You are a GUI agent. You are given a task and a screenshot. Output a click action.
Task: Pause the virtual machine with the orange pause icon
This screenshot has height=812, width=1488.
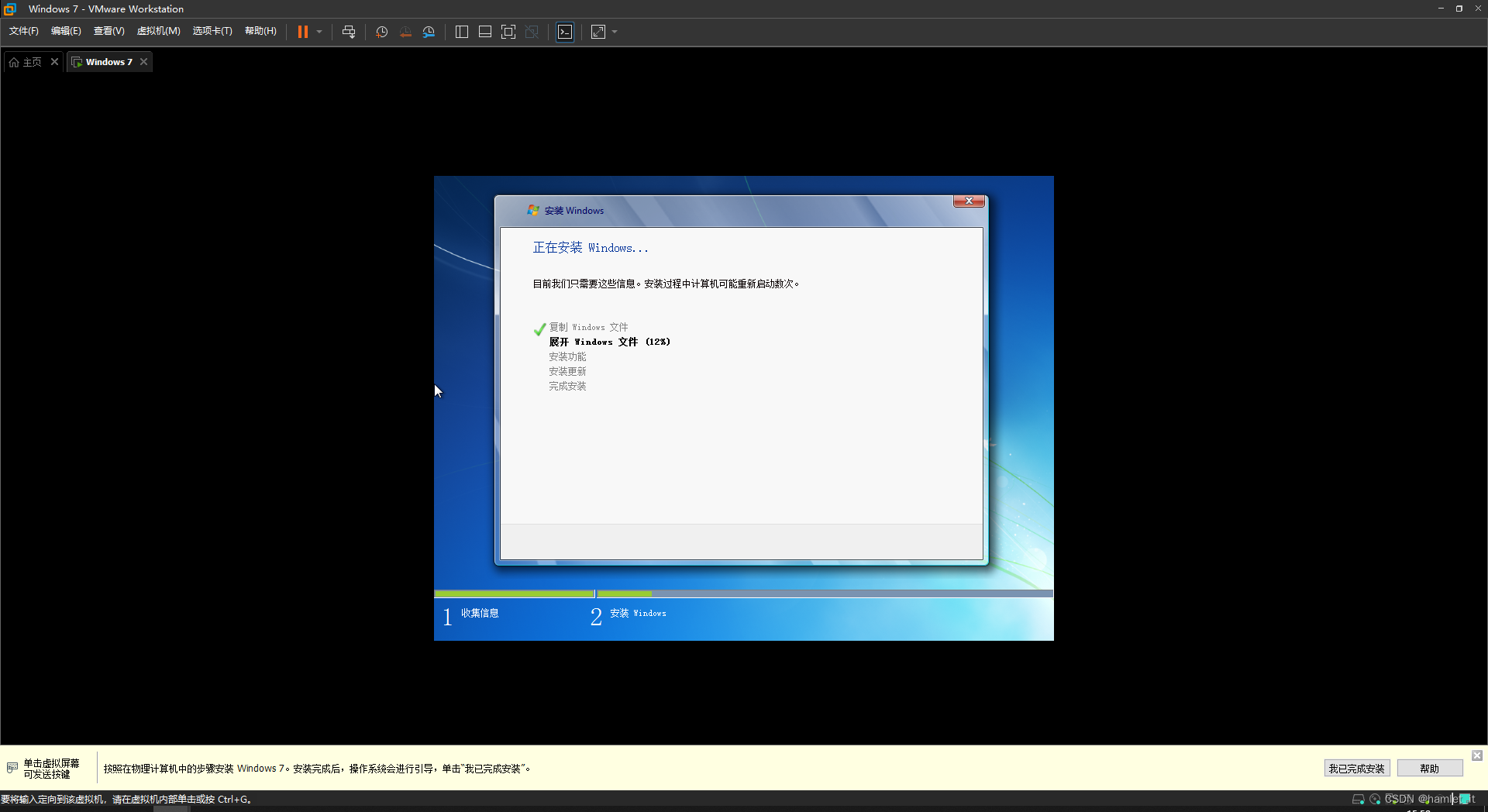(x=303, y=32)
